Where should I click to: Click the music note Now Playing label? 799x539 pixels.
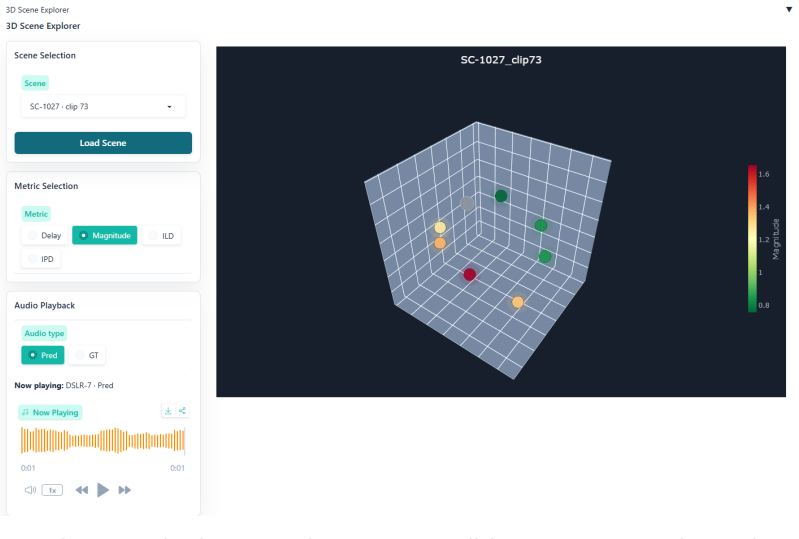[50, 412]
